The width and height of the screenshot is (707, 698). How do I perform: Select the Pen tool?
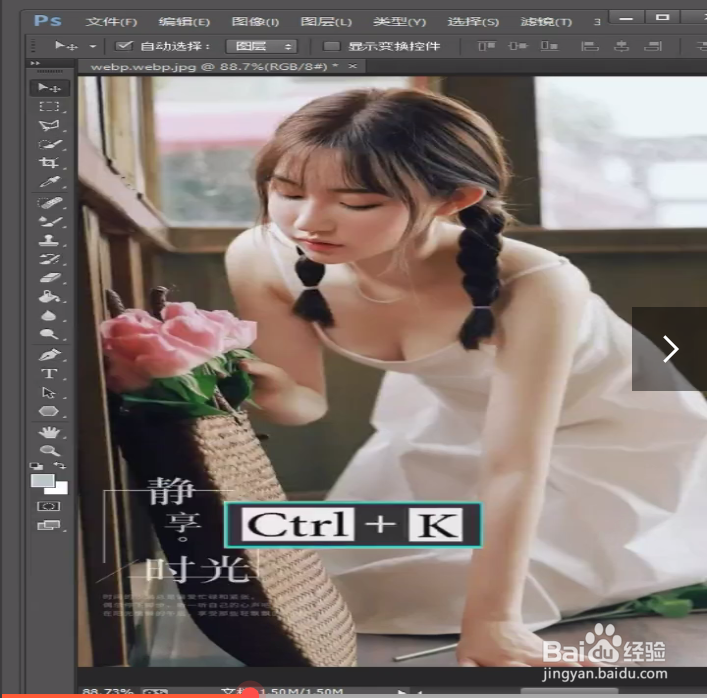pyautogui.click(x=50, y=355)
